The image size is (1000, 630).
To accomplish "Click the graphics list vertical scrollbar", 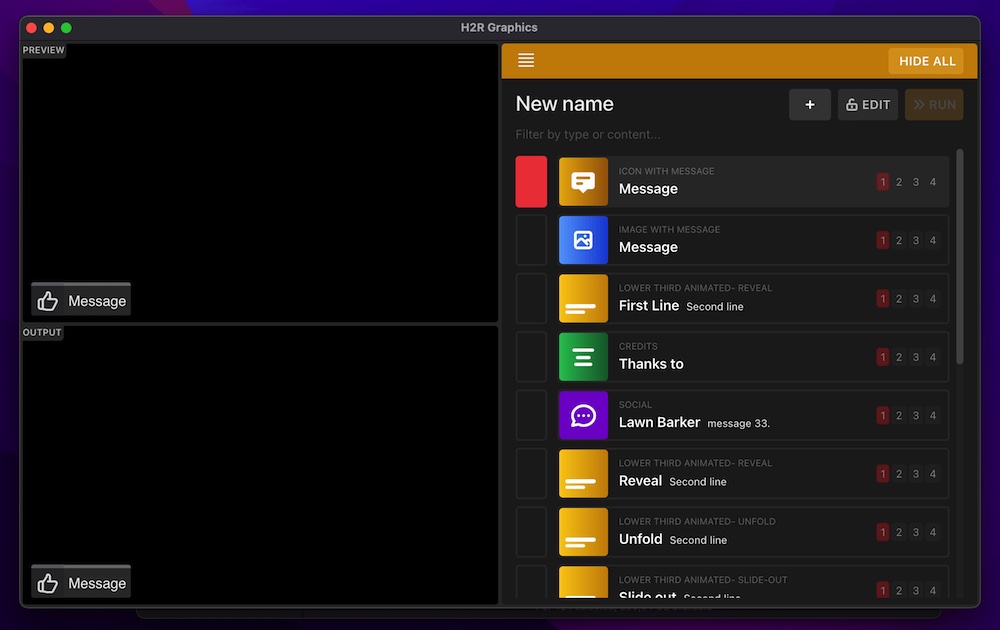I will pos(959,257).
